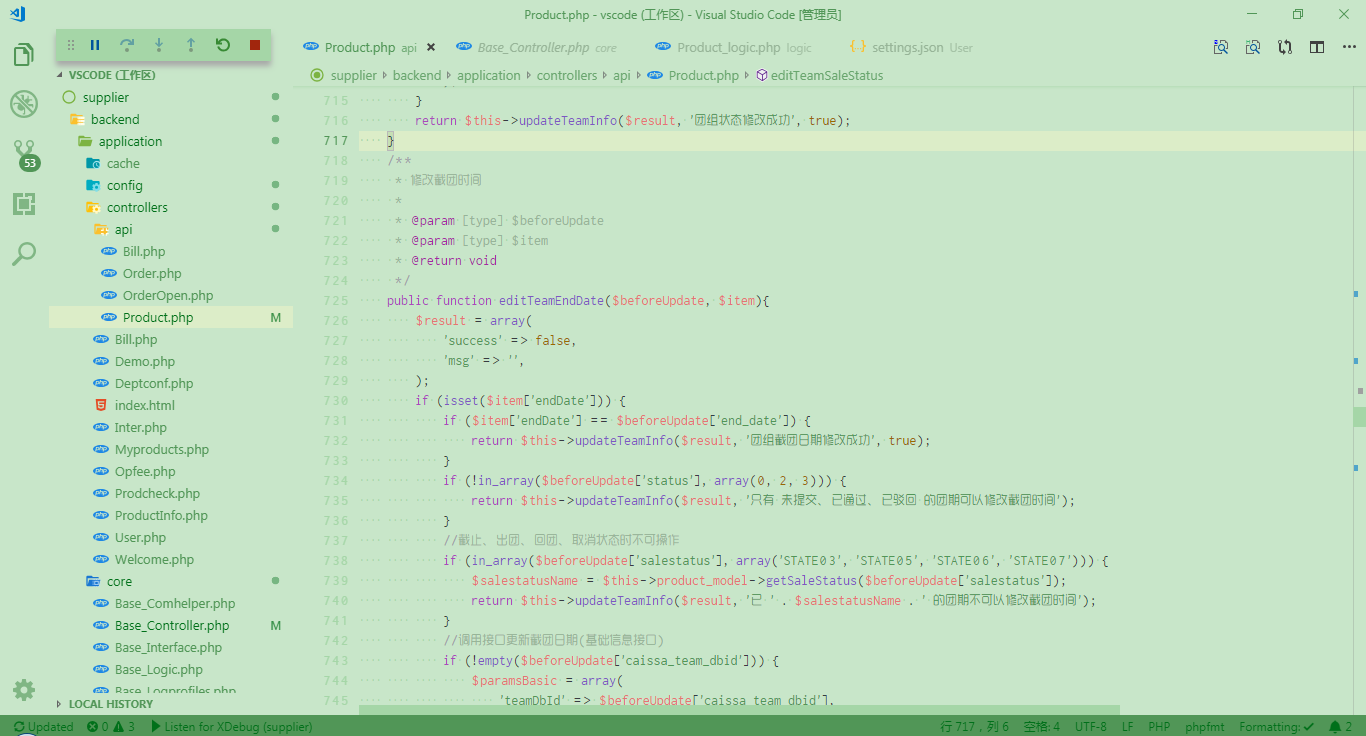Screen dimensions: 1366x736
Task: Open changes compare icon in editor toolbar
Action: [x=1285, y=47]
